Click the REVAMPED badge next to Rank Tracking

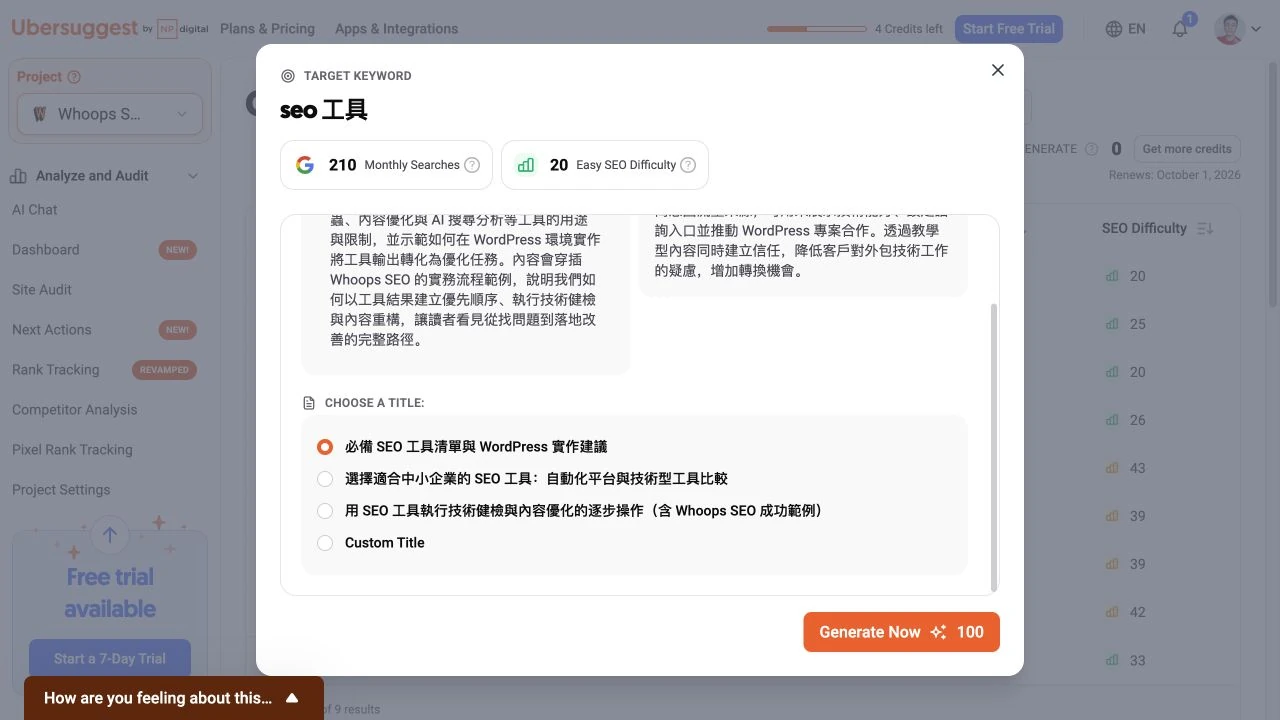[x=164, y=370]
